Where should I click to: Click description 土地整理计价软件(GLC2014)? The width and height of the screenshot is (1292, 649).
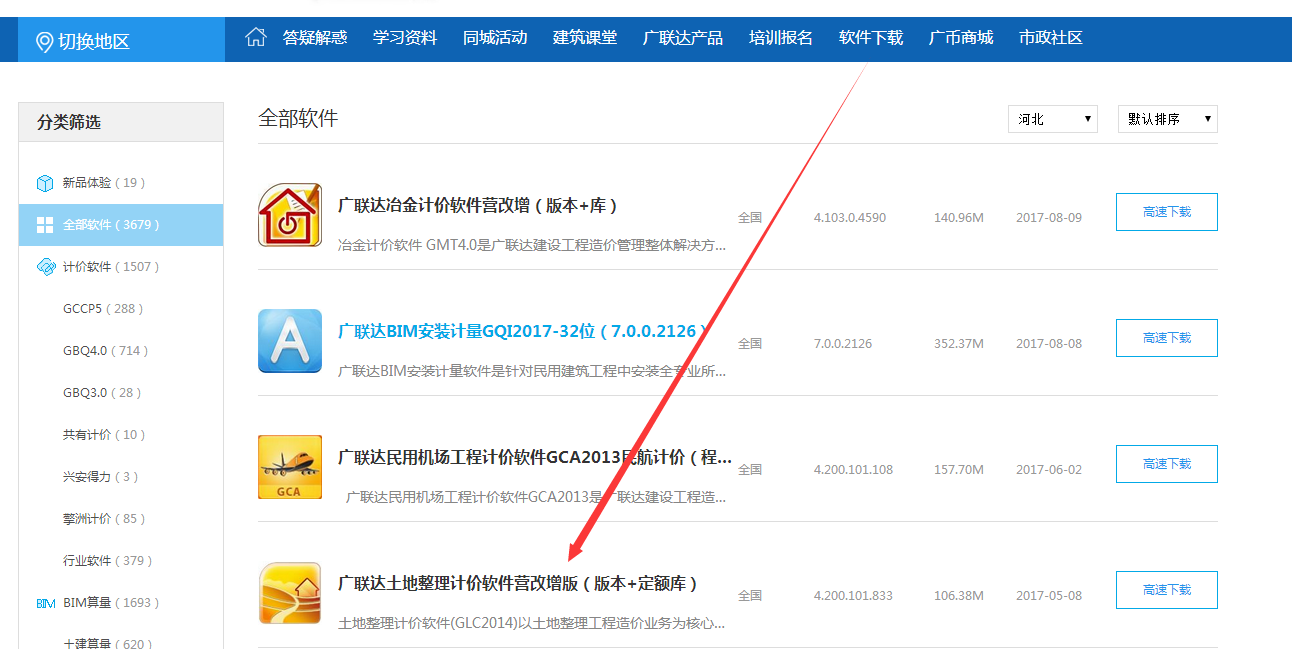(532, 623)
